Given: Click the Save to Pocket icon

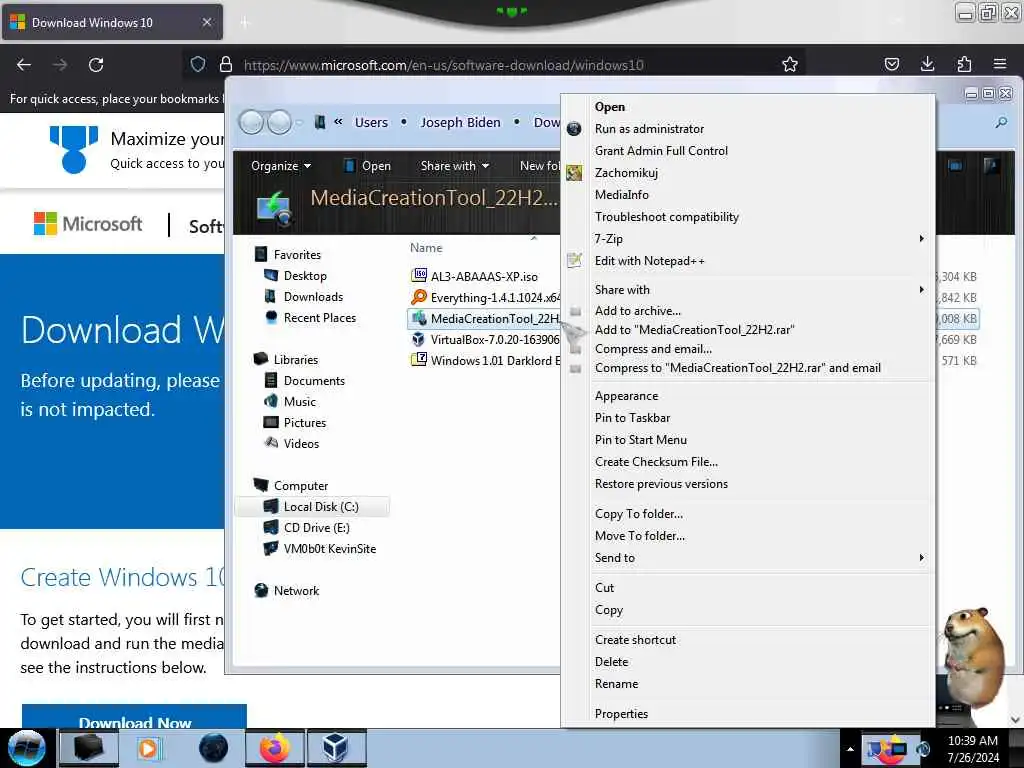Looking at the screenshot, I should coord(891,64).
